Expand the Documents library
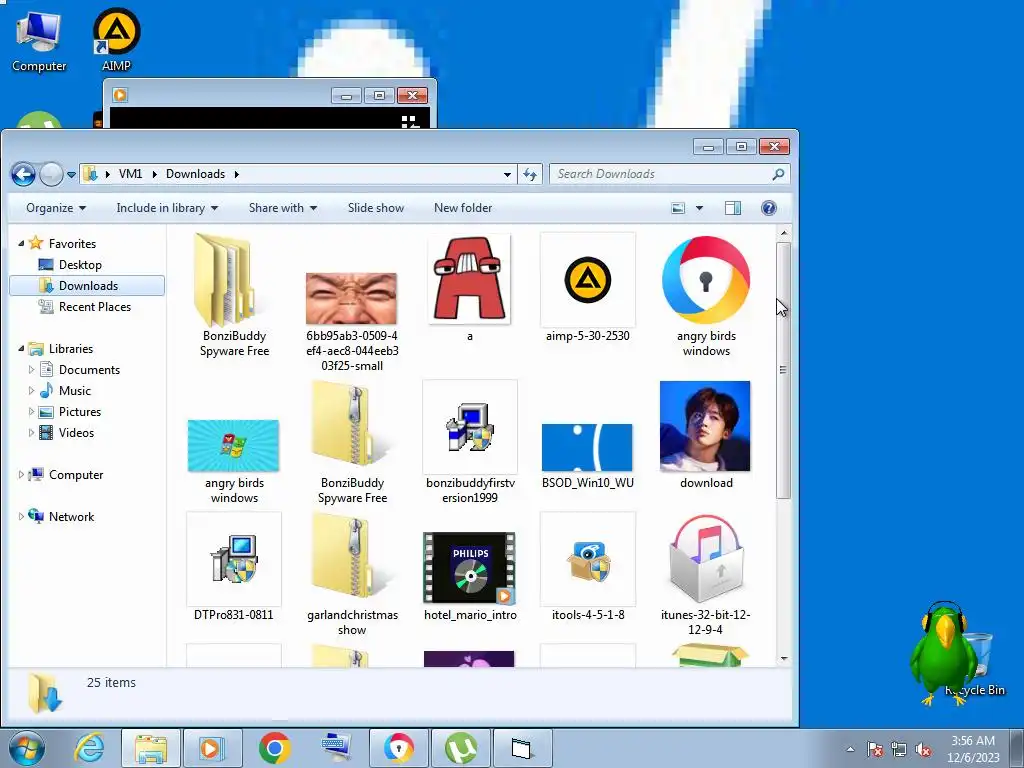 [31, 370]
